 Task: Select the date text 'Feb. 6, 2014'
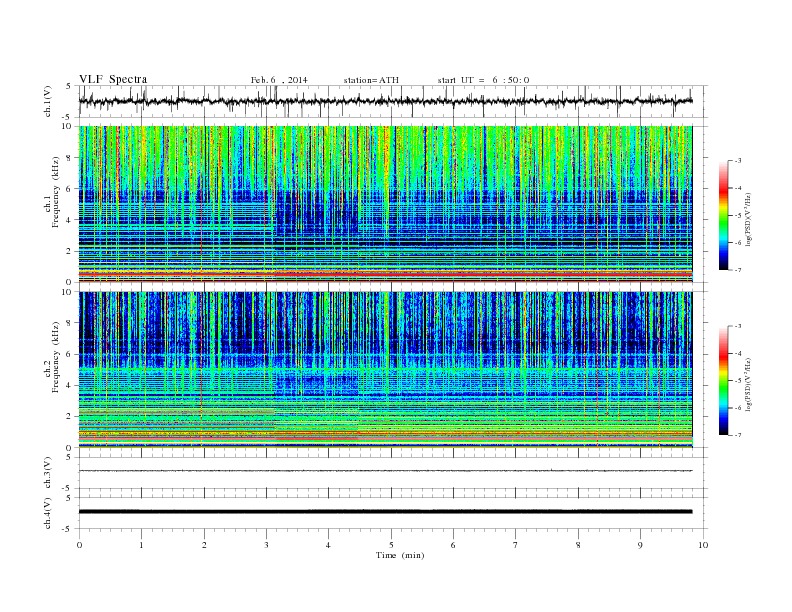coord(279,80)
